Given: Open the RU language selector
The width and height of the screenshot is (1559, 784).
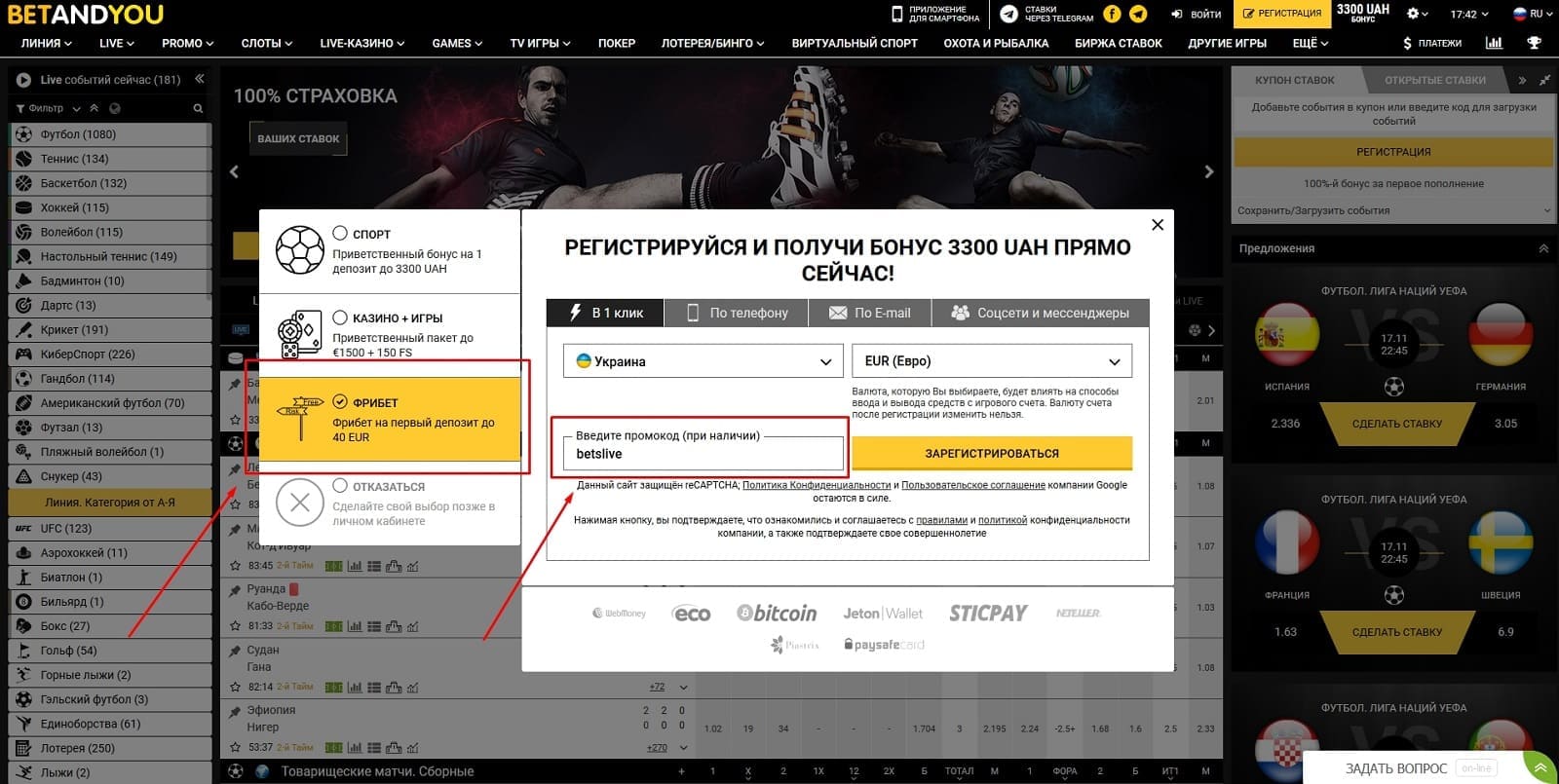Looking at the screenshot, I should (1533, 14).
